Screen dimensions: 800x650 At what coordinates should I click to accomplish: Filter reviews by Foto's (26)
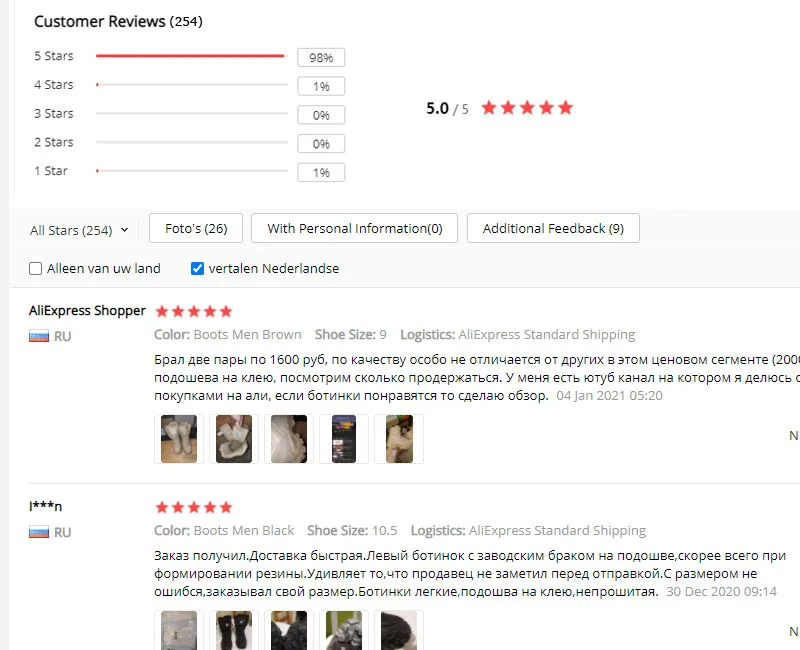(196, 228)
